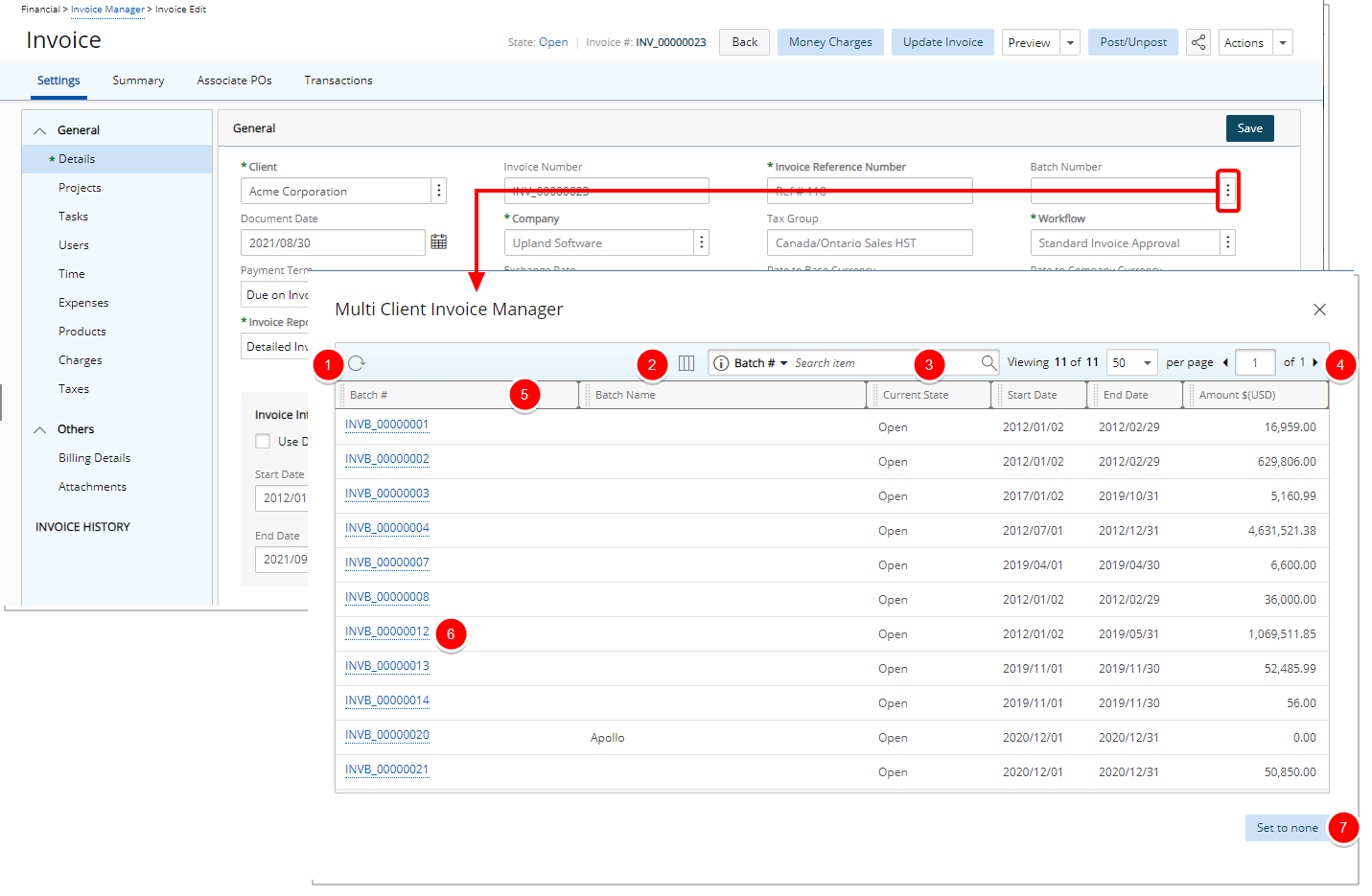This screenshot has height=896, width=1372.
Task: Toggle the Use checkbox under Invoice section
Action: click(x=263, y=441)
